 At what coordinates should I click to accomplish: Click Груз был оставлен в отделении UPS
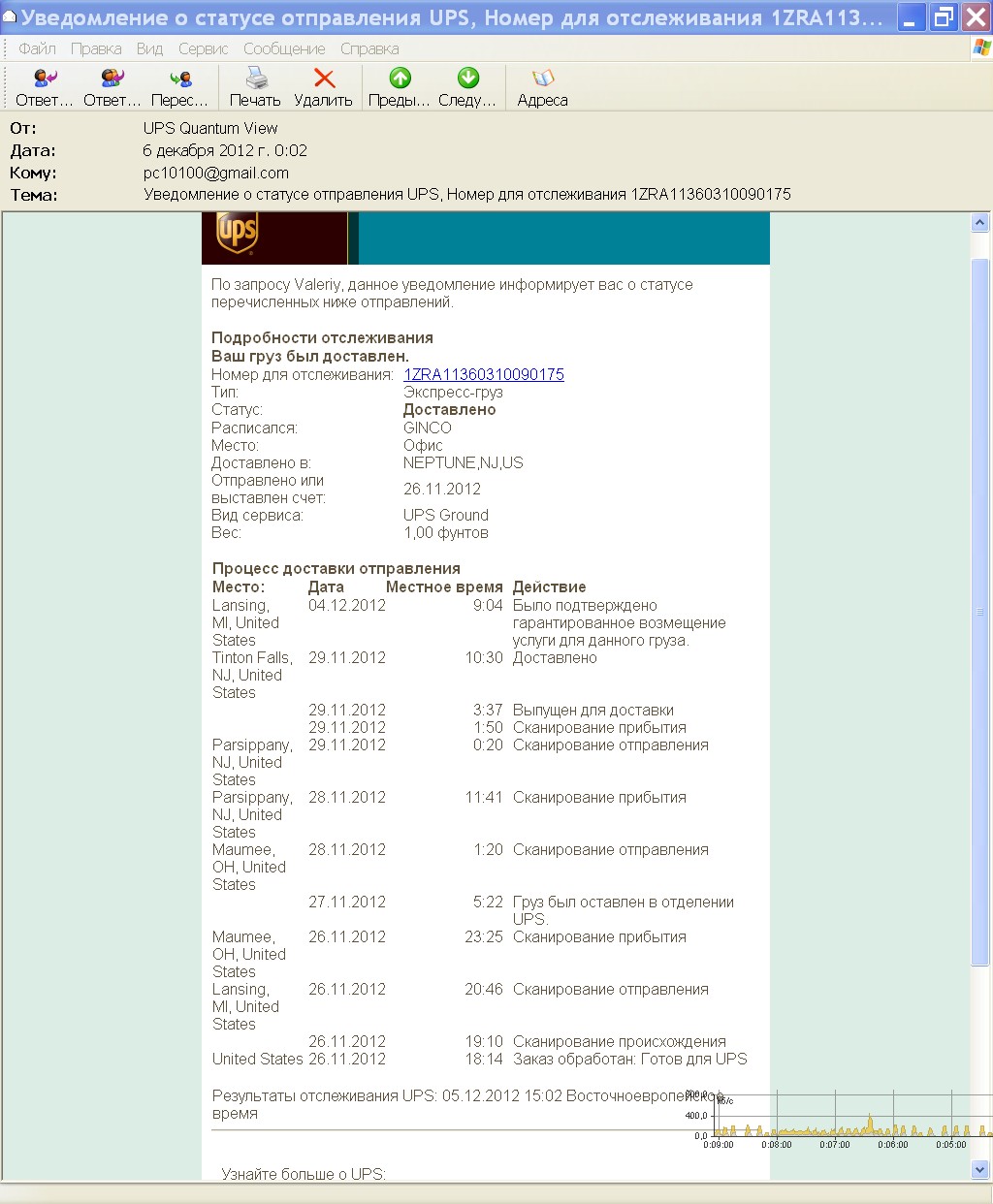coord(624,910)
